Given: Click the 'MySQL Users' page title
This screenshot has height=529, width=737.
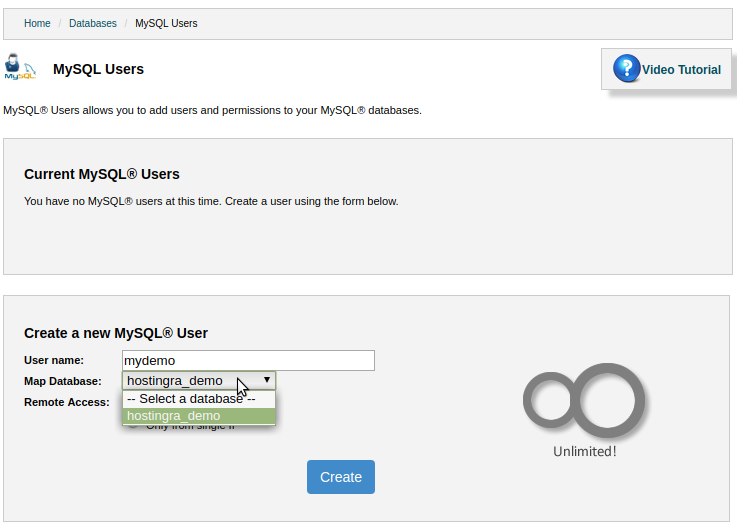Looking at the screenshot, I should pyautogui.click(x=98, y=69).
